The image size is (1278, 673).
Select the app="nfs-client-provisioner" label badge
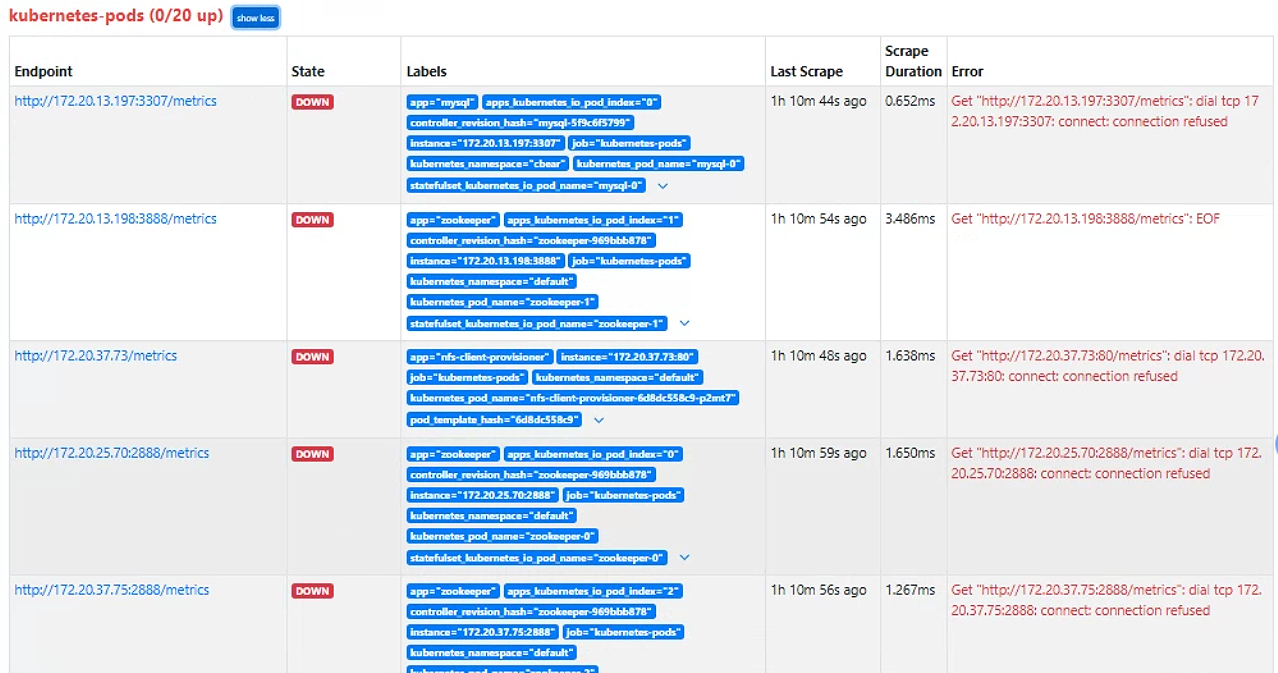(480, 357)
